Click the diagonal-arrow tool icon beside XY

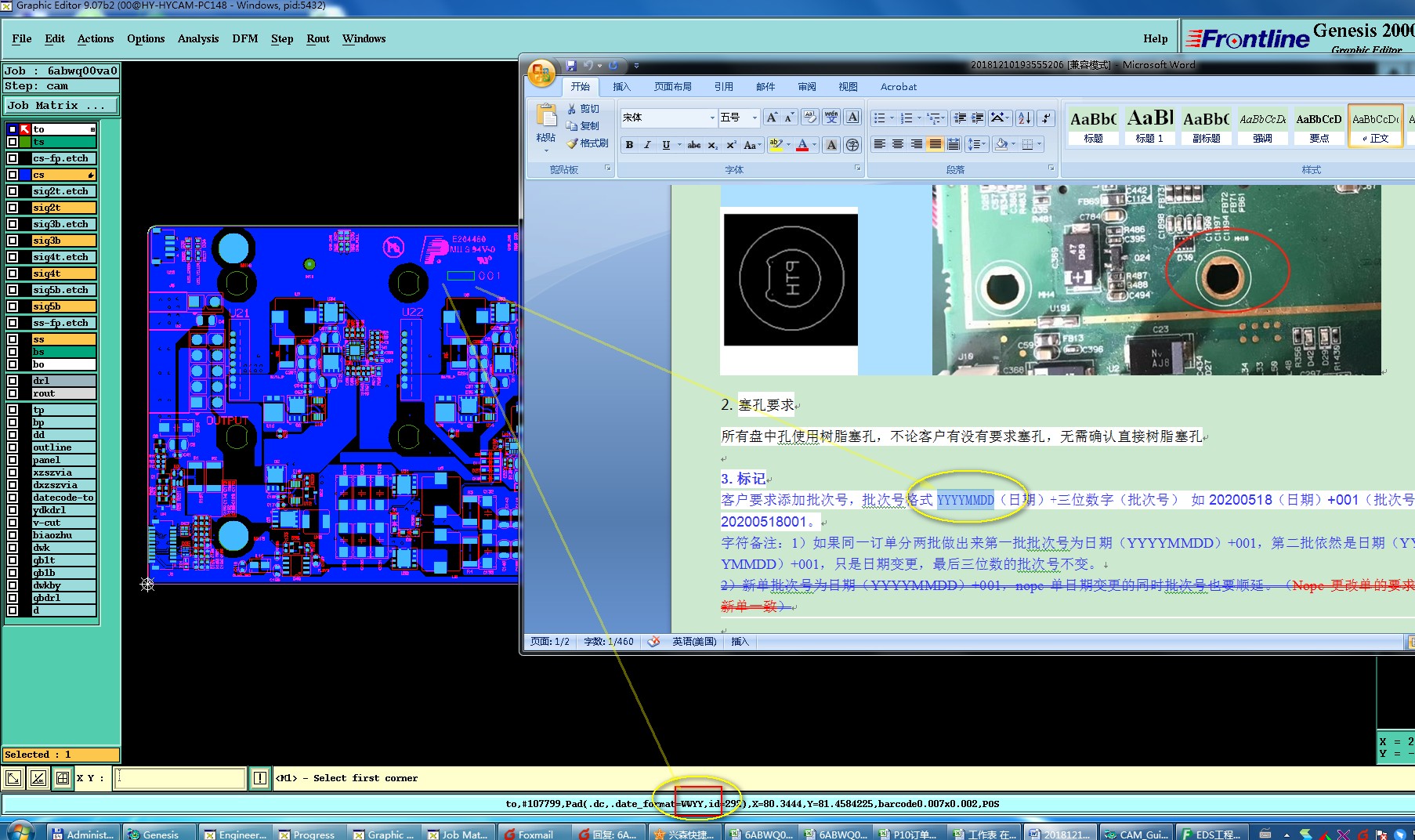[13, 778]
